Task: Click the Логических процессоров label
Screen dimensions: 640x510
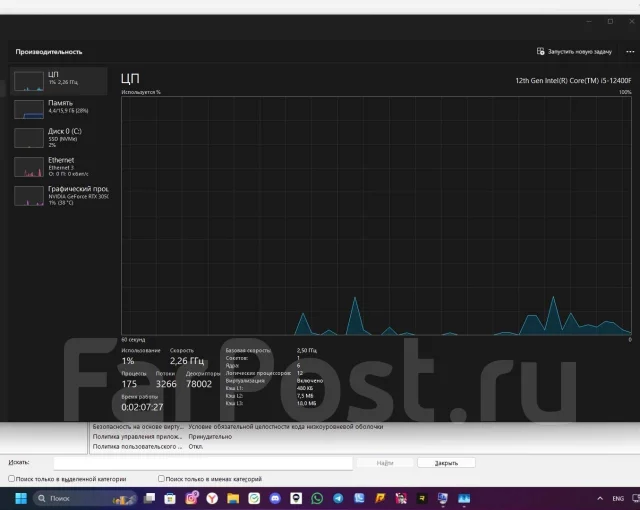Action: [258, 373]
